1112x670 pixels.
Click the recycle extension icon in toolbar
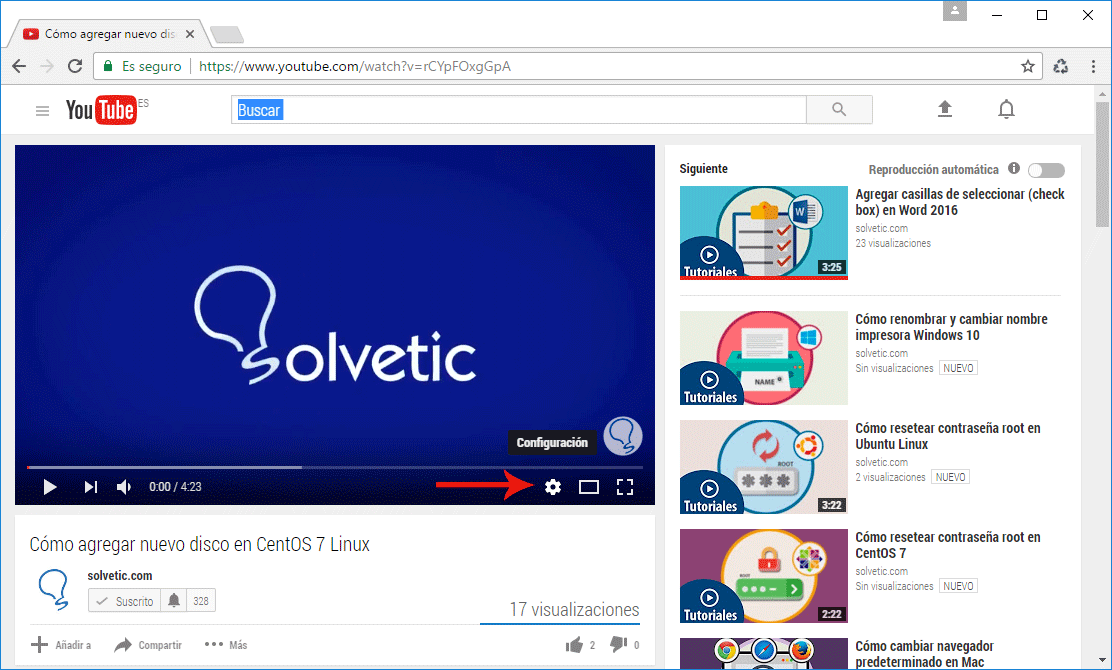(x=1061, y=66)
